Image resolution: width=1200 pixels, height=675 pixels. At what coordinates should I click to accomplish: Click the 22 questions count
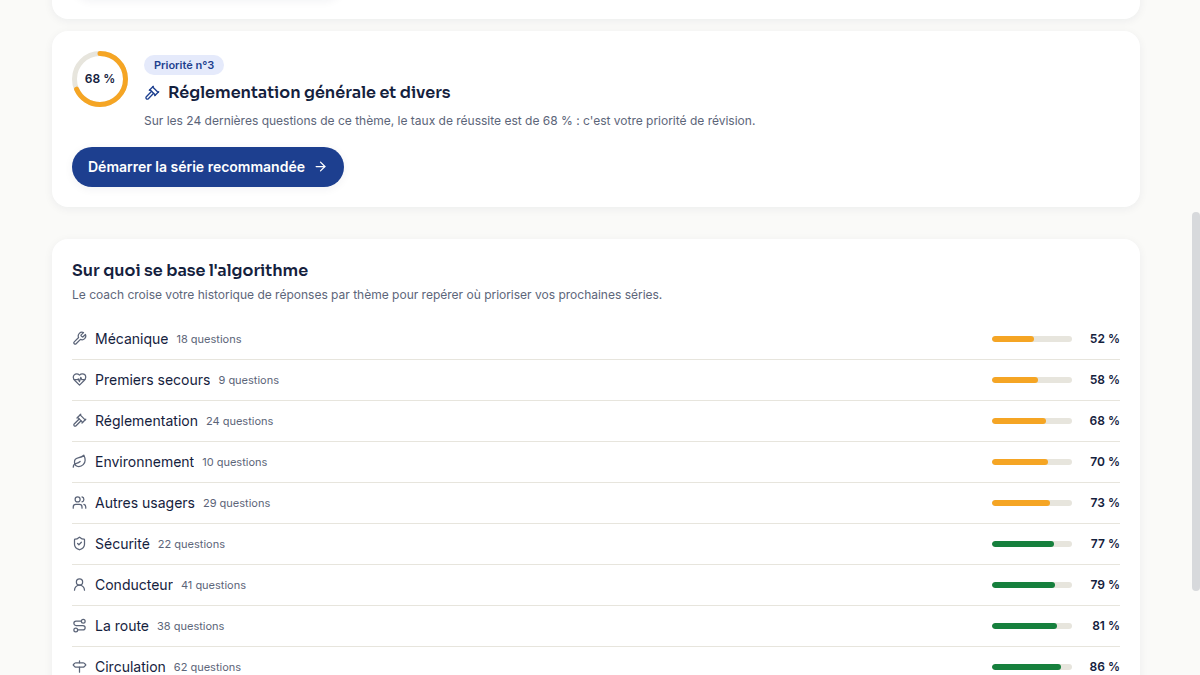[x=192, y=545]
